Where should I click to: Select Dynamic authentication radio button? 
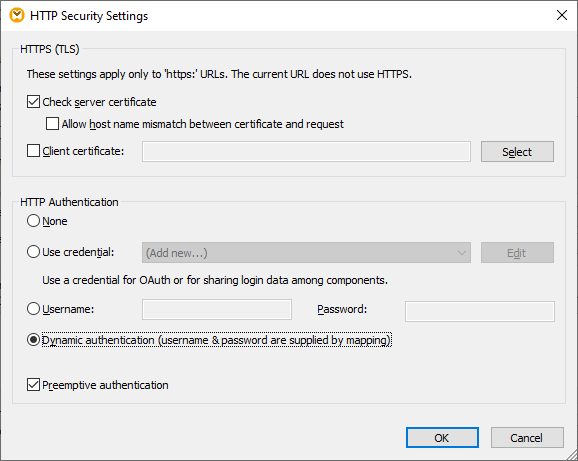click(x=34, y=340)
